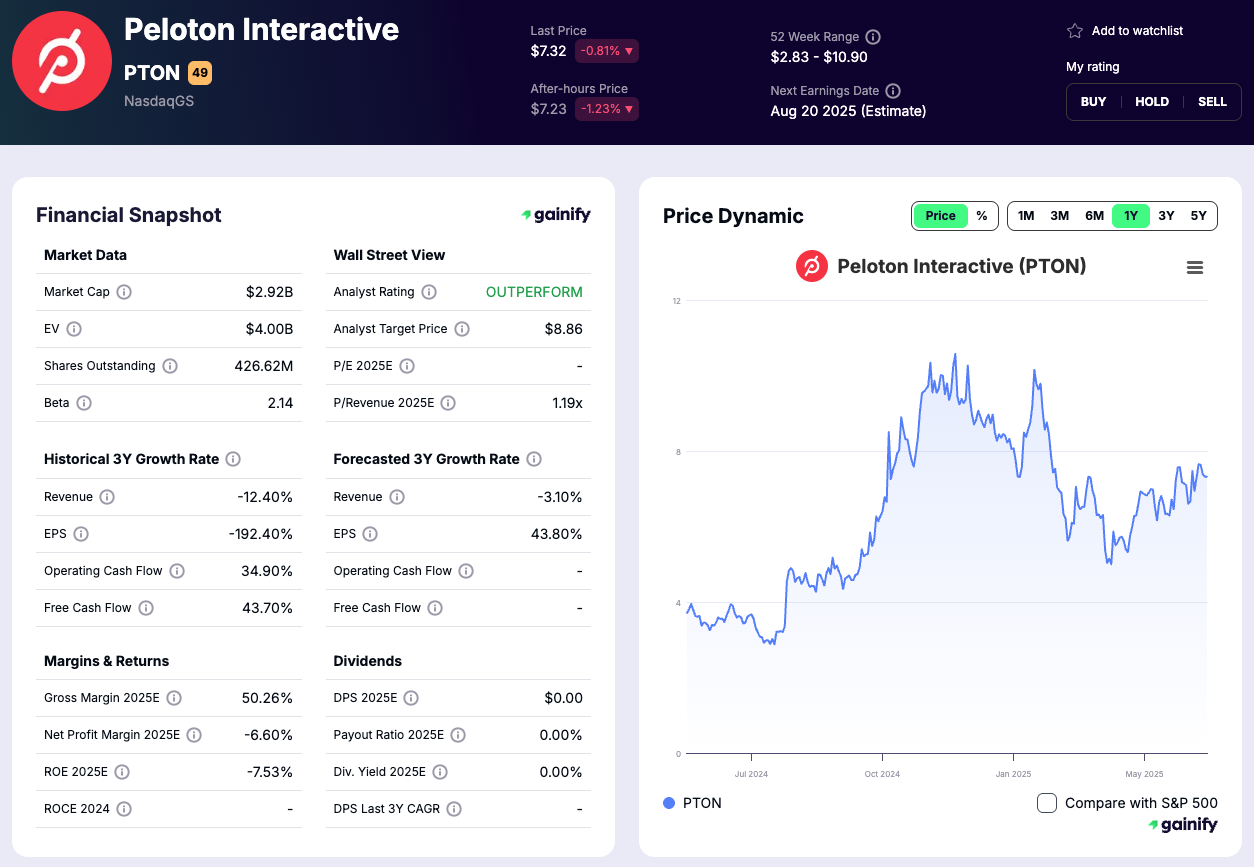Toggle the PTON series in chart legend
The width and height of the screenshot is (1254, 867).
click(692, 803)
